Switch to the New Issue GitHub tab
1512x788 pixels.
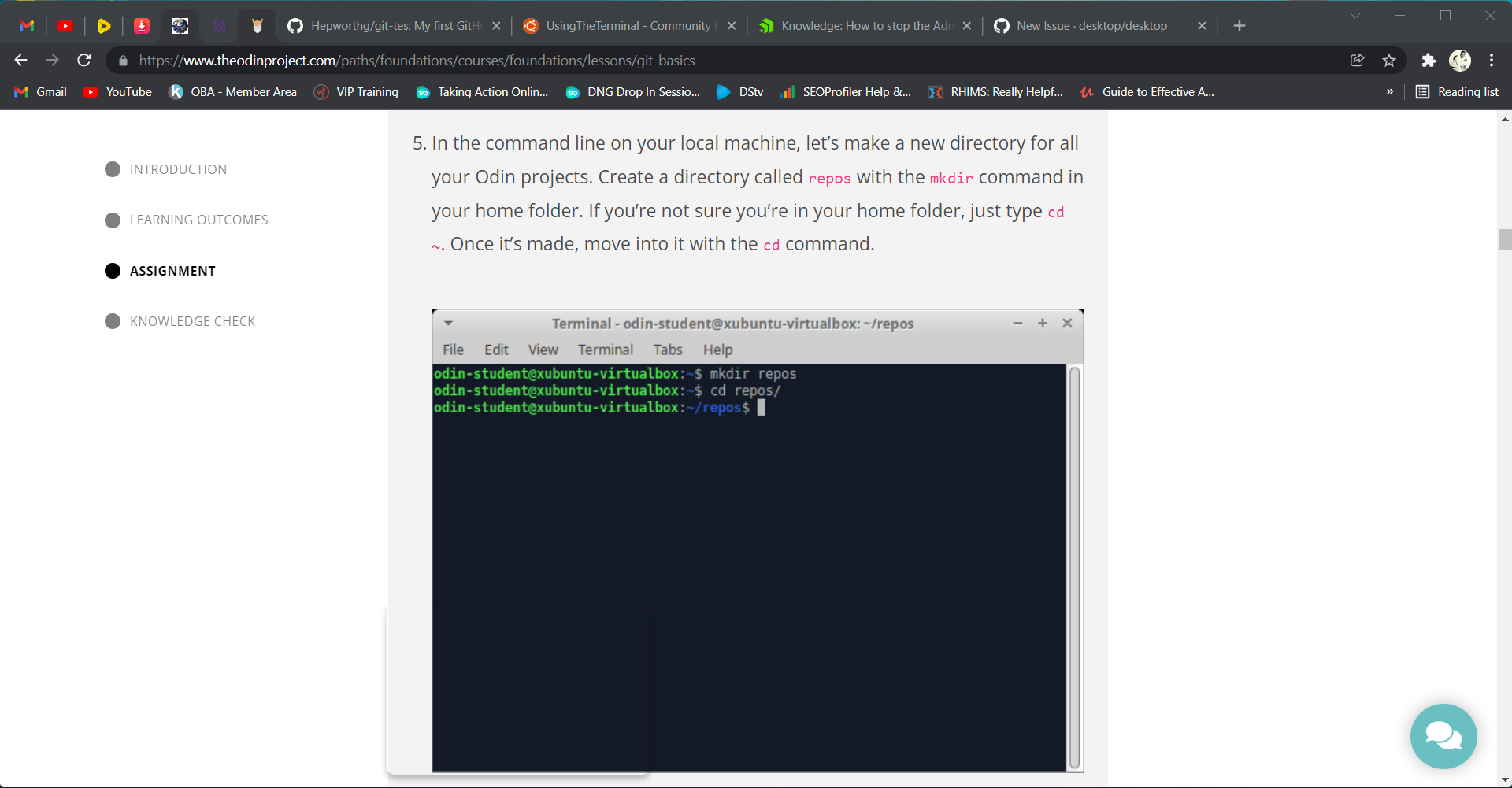pos(1091,25)
